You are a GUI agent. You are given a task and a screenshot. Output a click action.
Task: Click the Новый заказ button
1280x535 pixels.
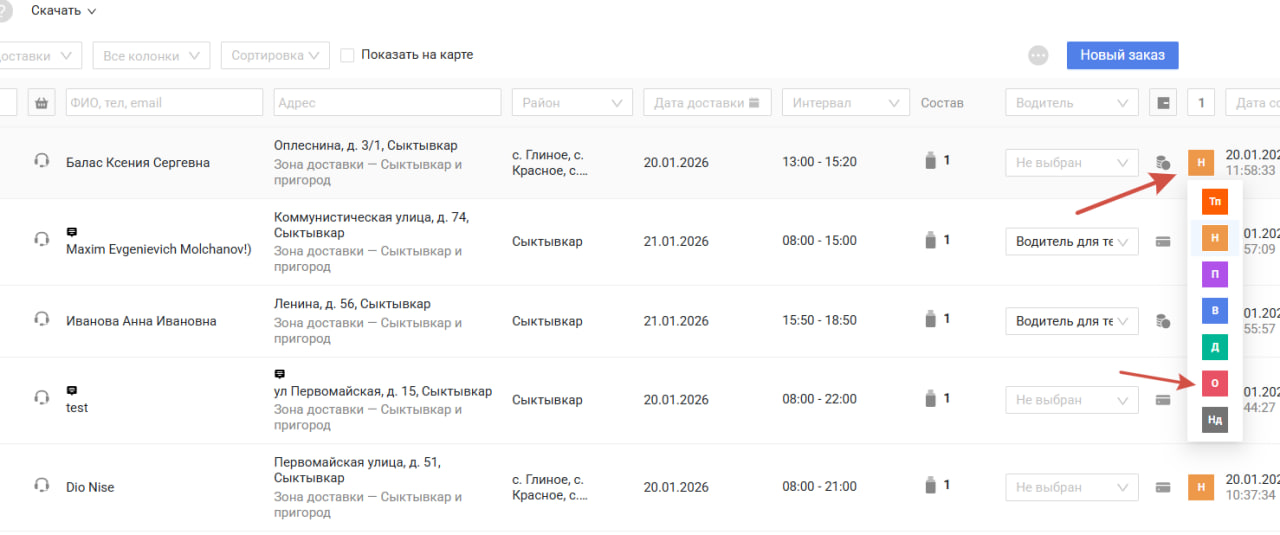[x=1122, y=55]
